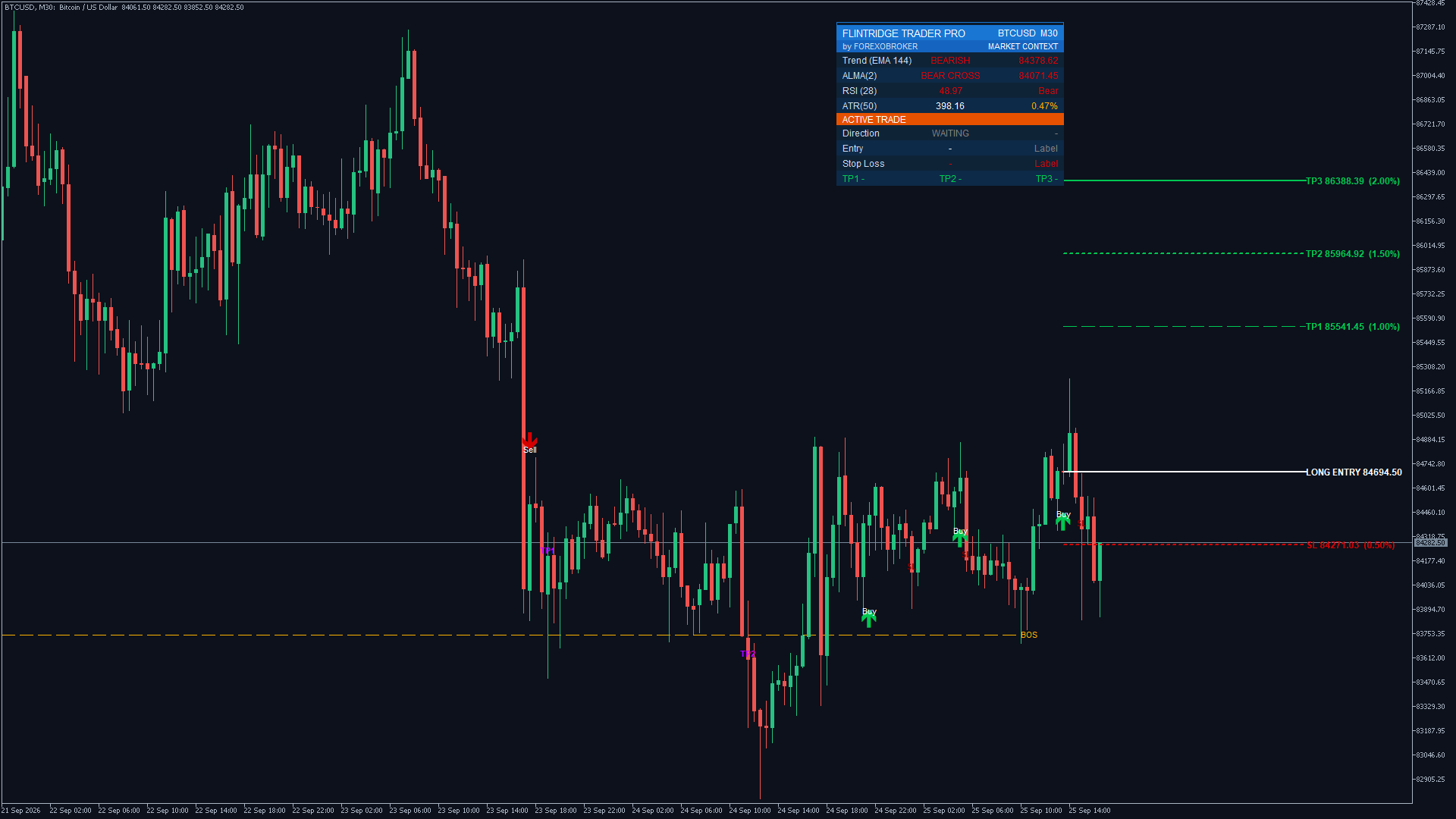The image size is (1456, 819).
Task: Click the 0.47% value in the ATR(50) row
Action: tap(1044, 106)
